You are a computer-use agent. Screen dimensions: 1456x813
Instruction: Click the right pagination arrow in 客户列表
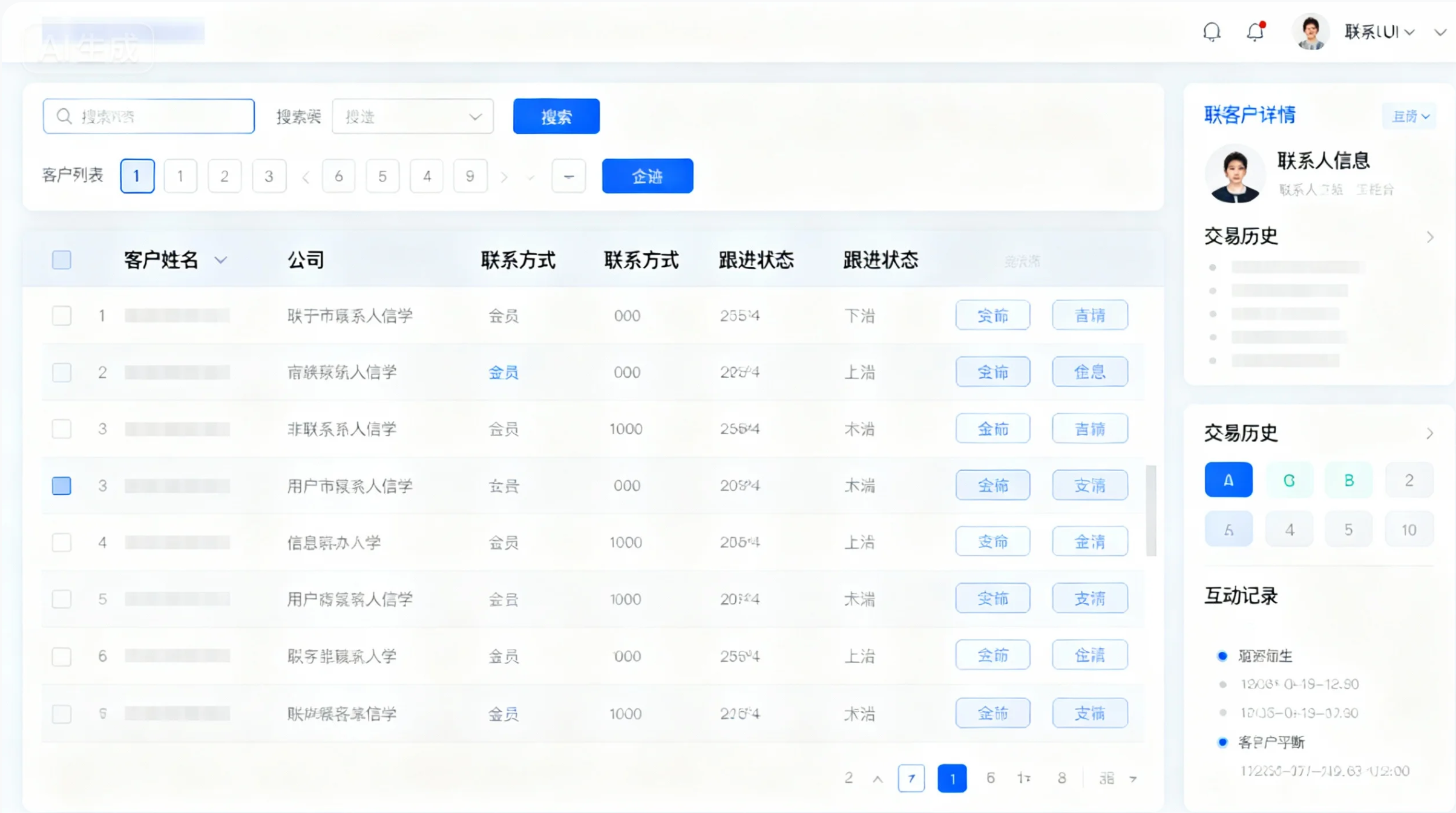(x=504, y=176)
